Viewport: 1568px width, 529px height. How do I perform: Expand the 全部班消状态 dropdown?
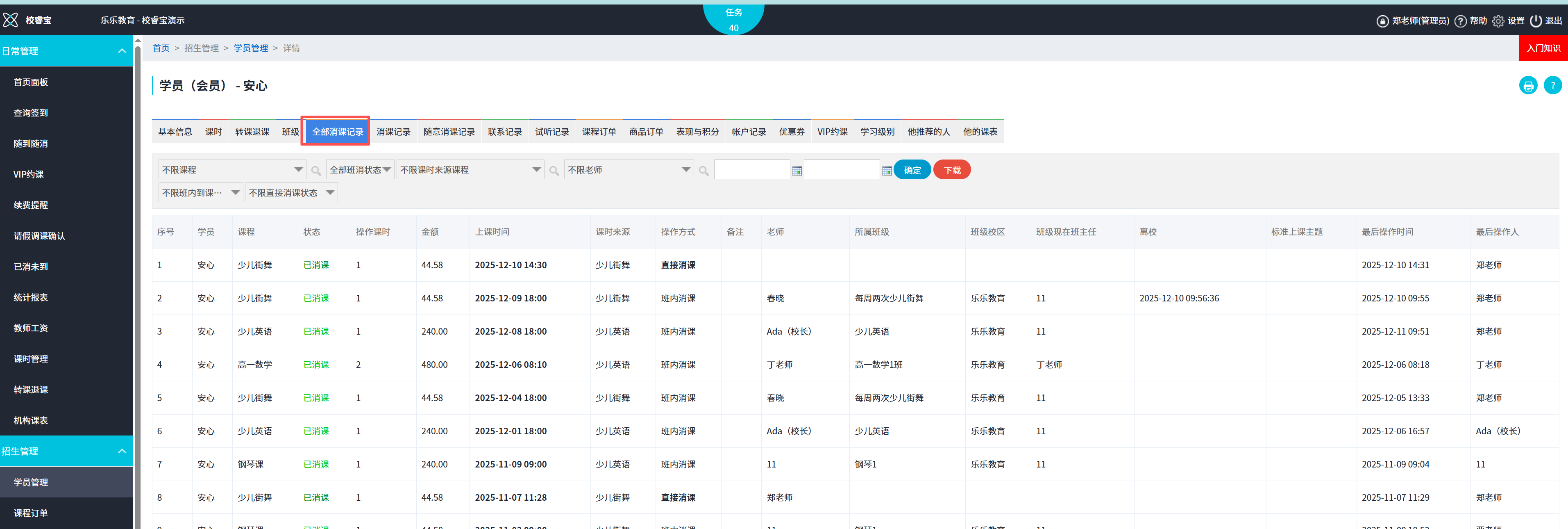click(x=360, y=169)
